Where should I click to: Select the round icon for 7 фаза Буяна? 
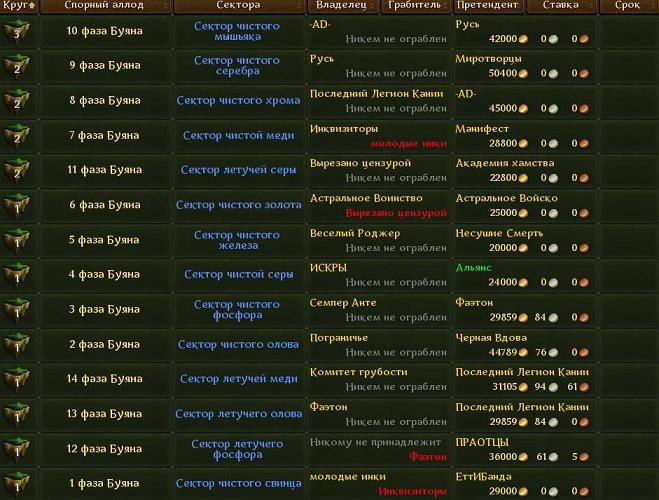[x=18, y=136]
